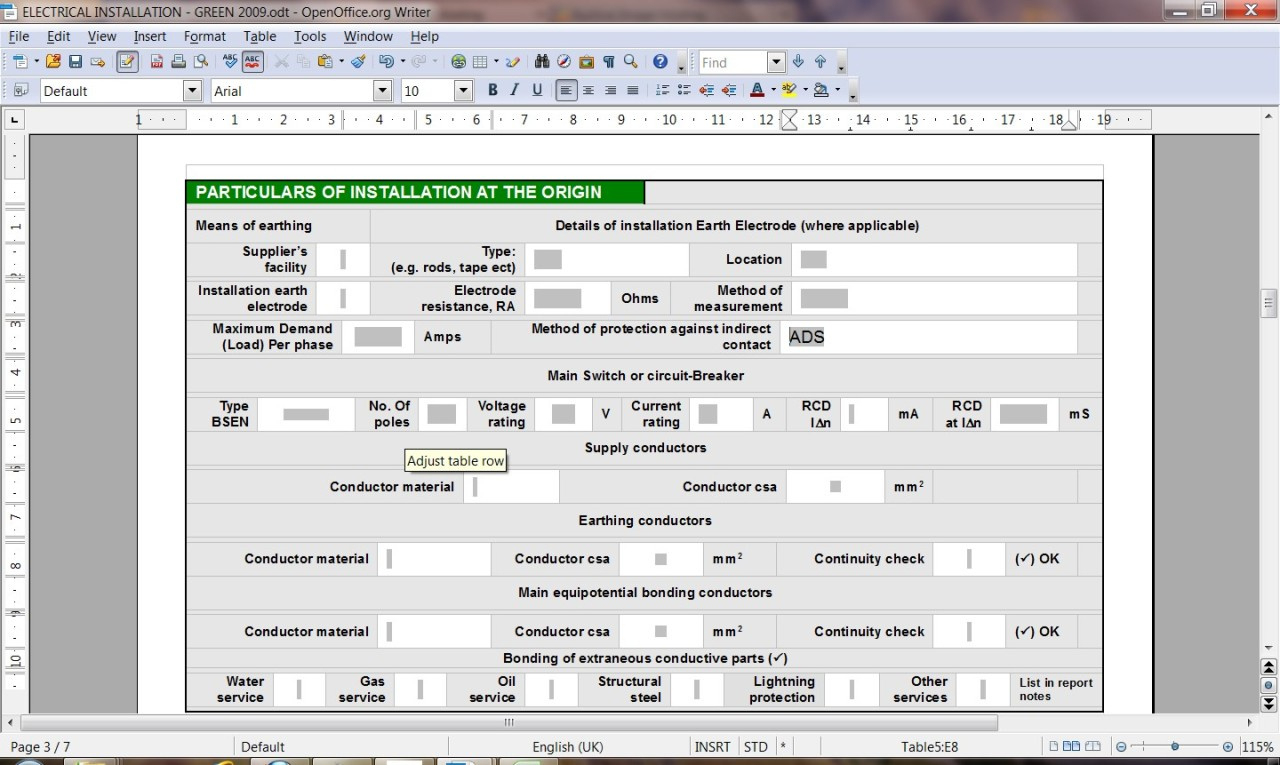The width and height of the screenshot is (1280, 765).
Task: Open the Table menu
Action: 260,36
